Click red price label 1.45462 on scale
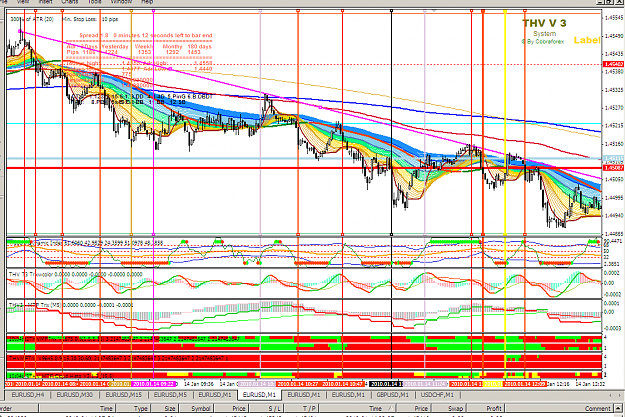Image resolution: width=625 pixels, height=417 pixels. pos(613,64)
